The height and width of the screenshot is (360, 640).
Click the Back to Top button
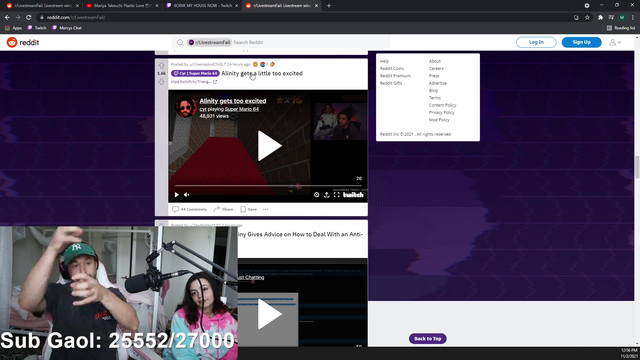428,339
